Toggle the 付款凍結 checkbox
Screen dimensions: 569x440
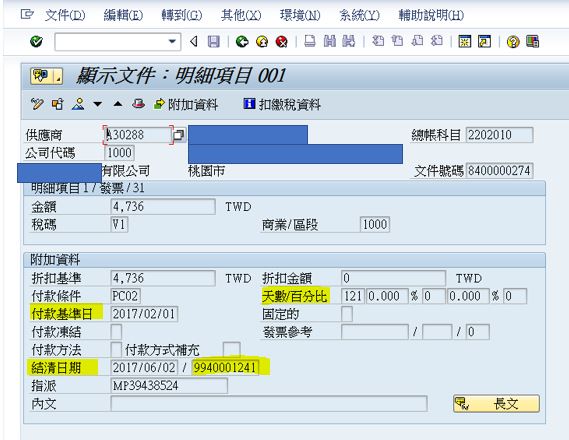(x=116, y=332)
